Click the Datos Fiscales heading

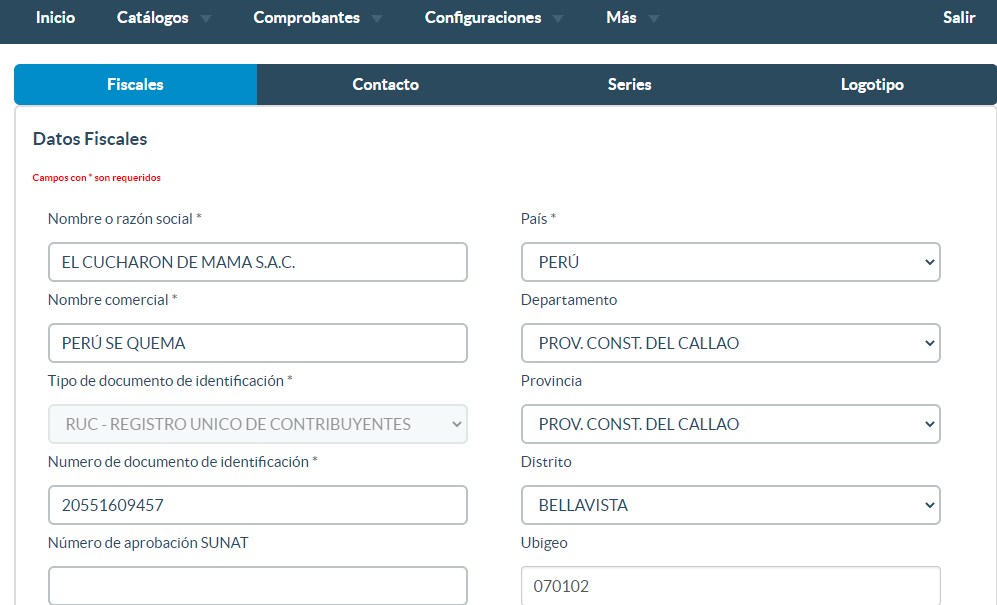(x=90, y=139)
